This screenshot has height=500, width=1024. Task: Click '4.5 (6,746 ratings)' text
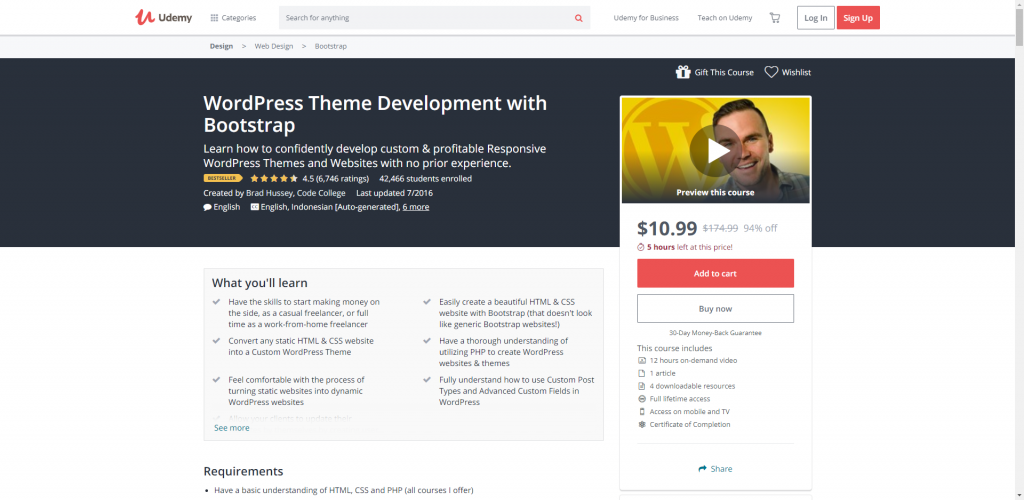tap(336, 178)
